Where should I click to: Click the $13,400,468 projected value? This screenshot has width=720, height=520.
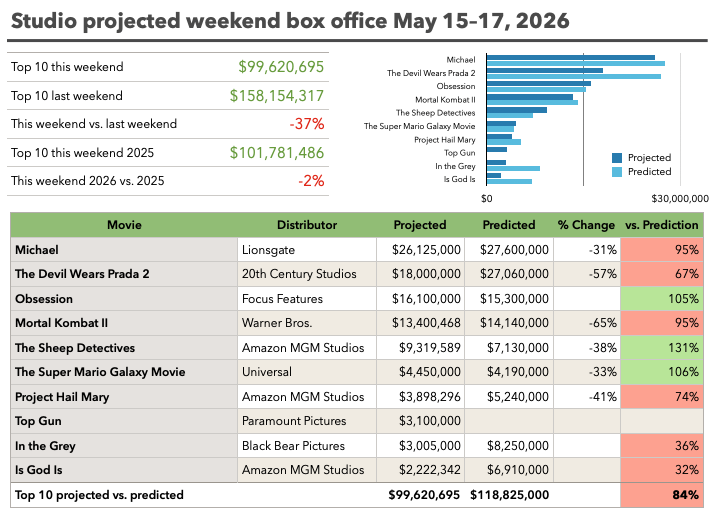426,323
